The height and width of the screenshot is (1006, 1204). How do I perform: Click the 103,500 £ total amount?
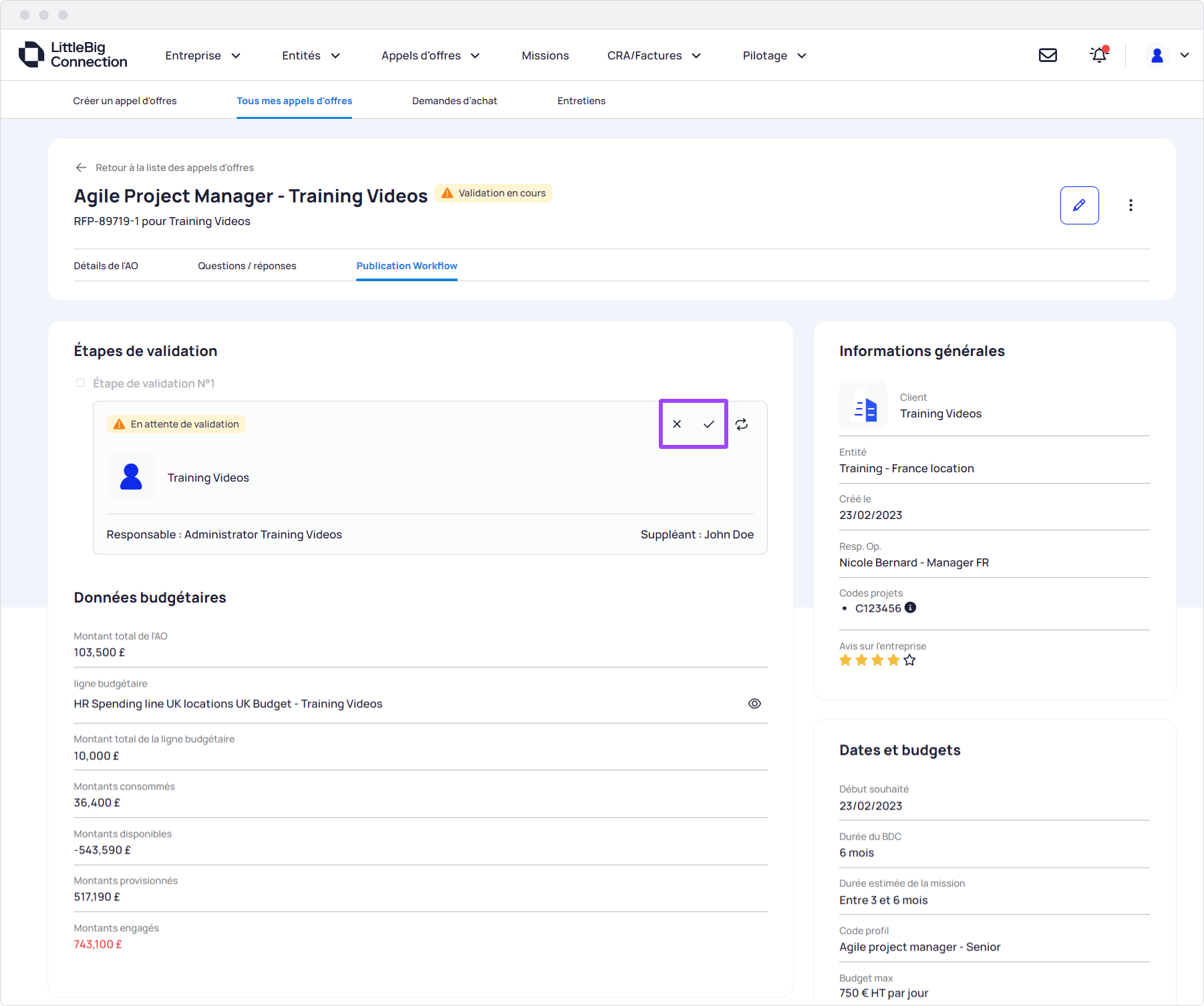click(100, 653)
